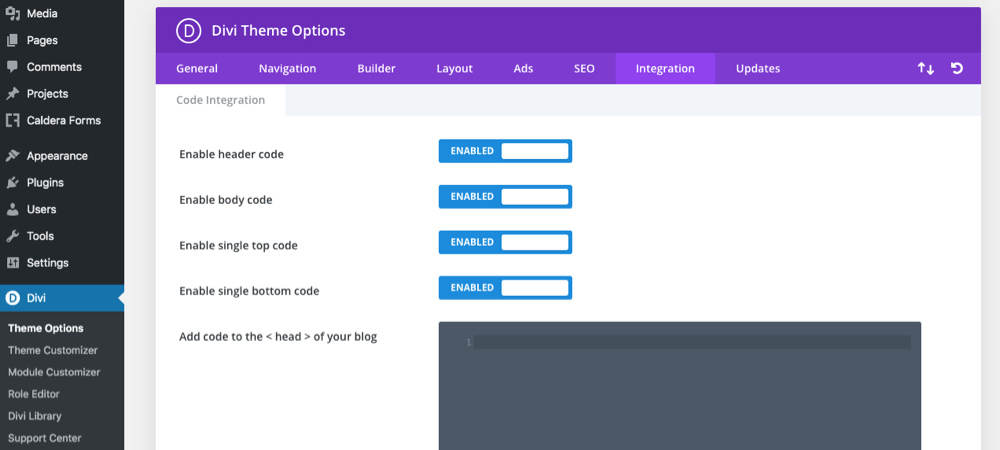Click the reset options icon
Screen dimensions: 1000x450
coord(957,68)
